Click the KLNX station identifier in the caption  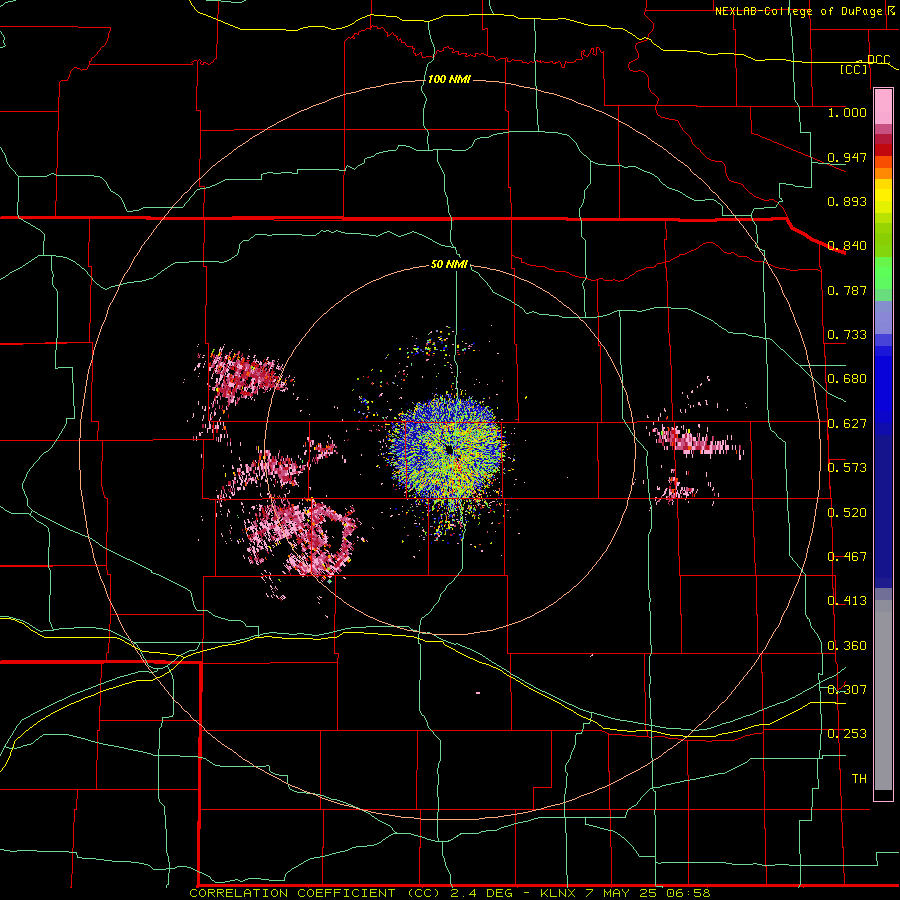tap(558, 893)
